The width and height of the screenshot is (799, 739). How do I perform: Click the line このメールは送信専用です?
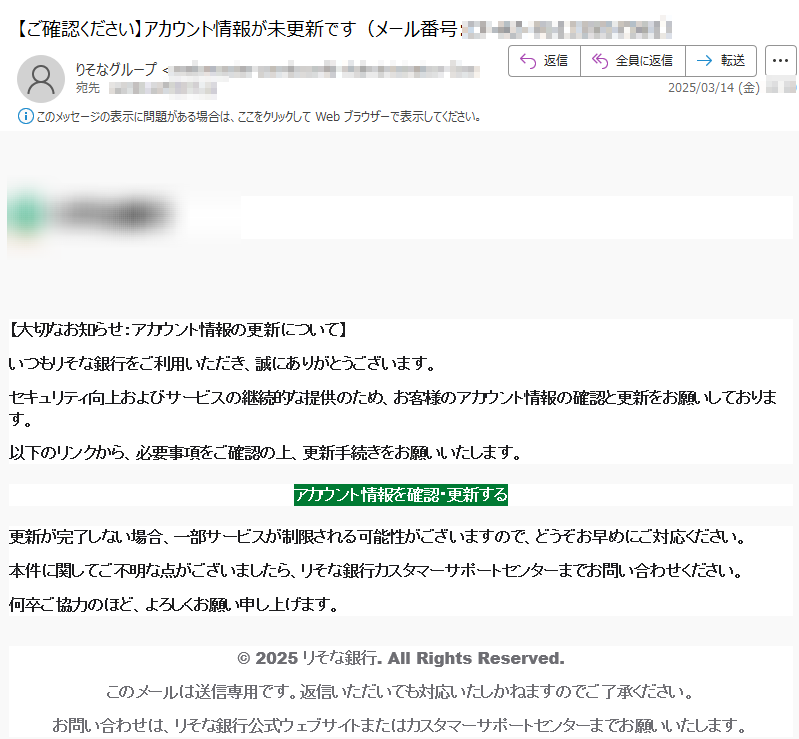click(400, 692)
